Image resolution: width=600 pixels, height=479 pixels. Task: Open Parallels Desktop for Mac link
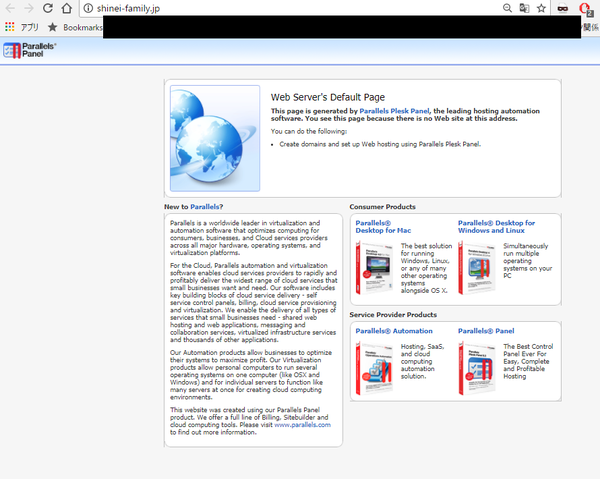(x=383, y=226)
